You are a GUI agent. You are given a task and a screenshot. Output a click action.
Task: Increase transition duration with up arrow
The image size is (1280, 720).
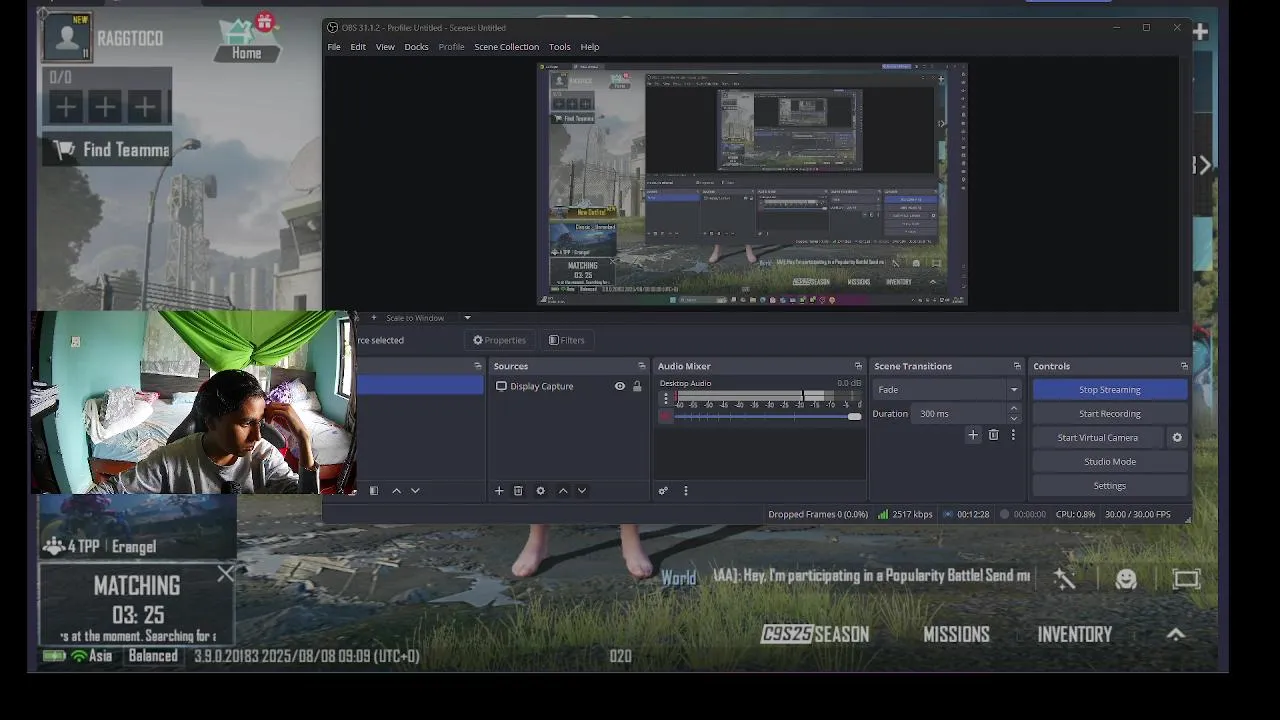coord(1014,409)
